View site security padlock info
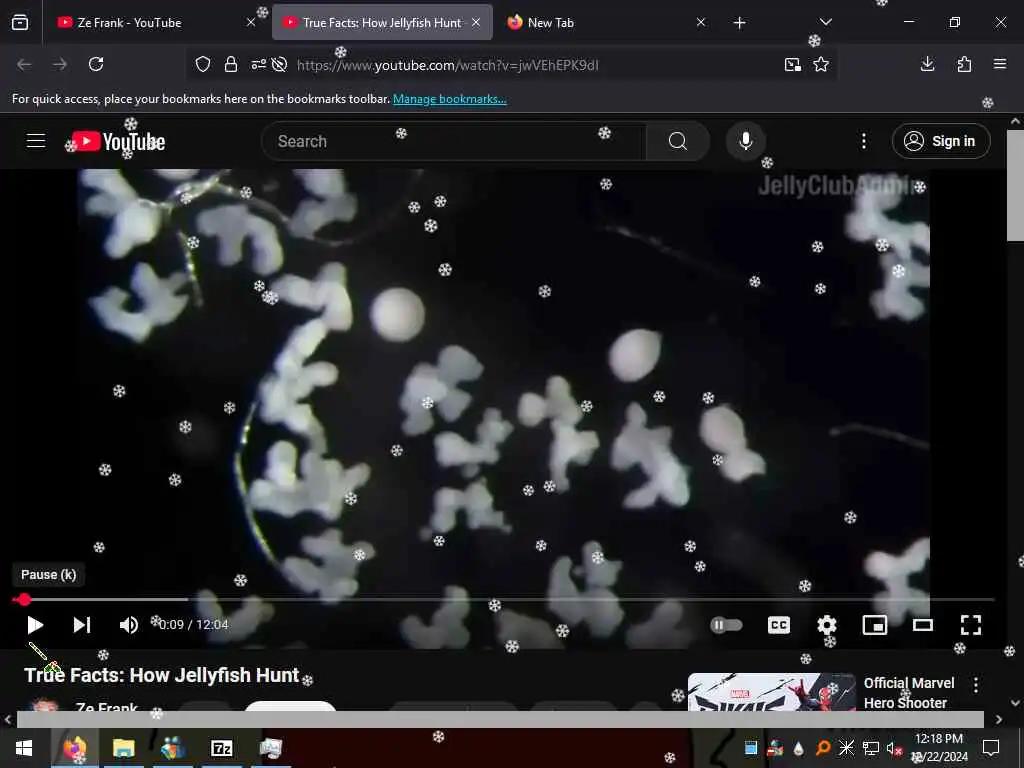 [231, 65]
